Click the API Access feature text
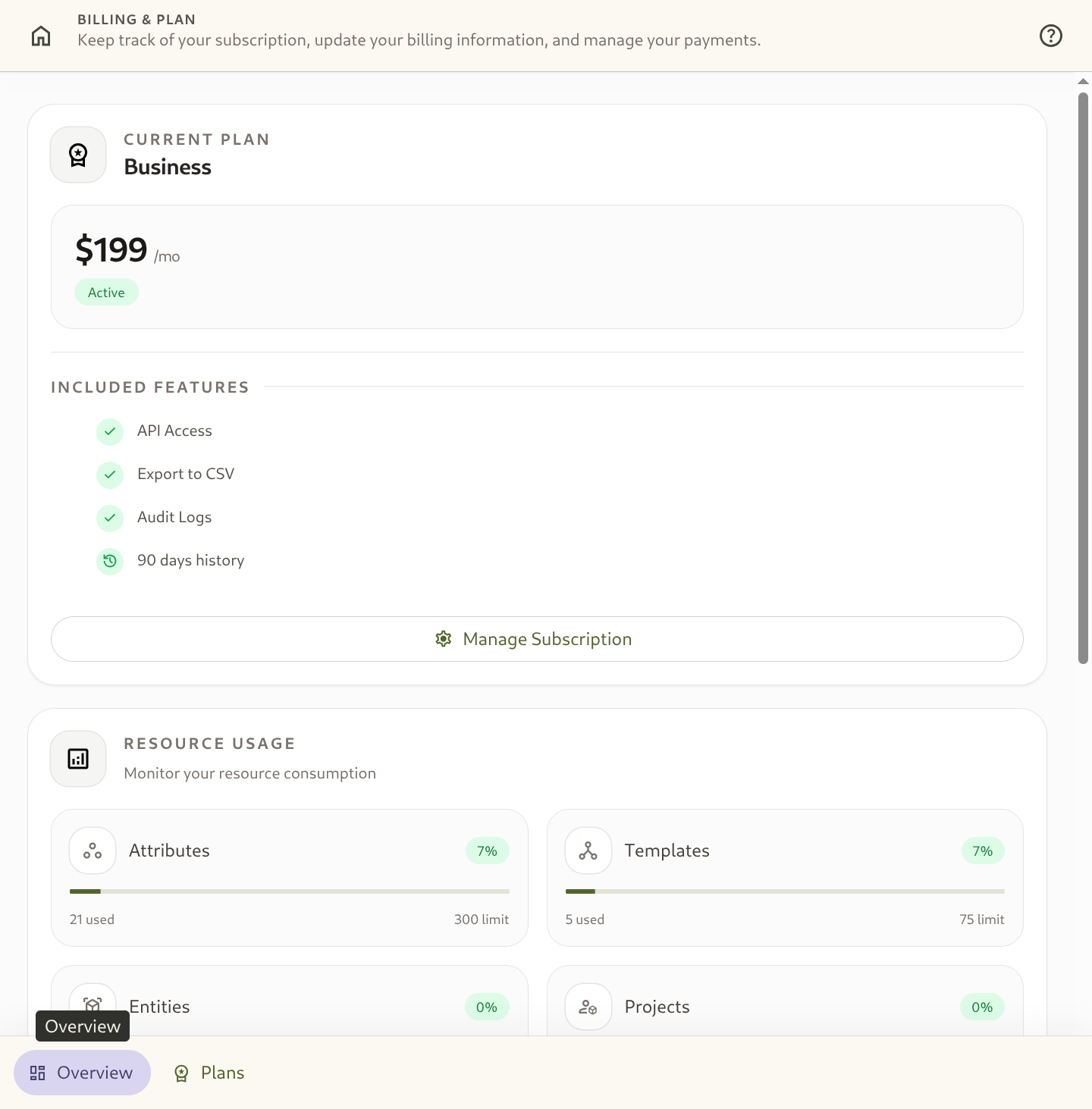The width and height of the screenshot is (1092, 1109). [174, 431]
